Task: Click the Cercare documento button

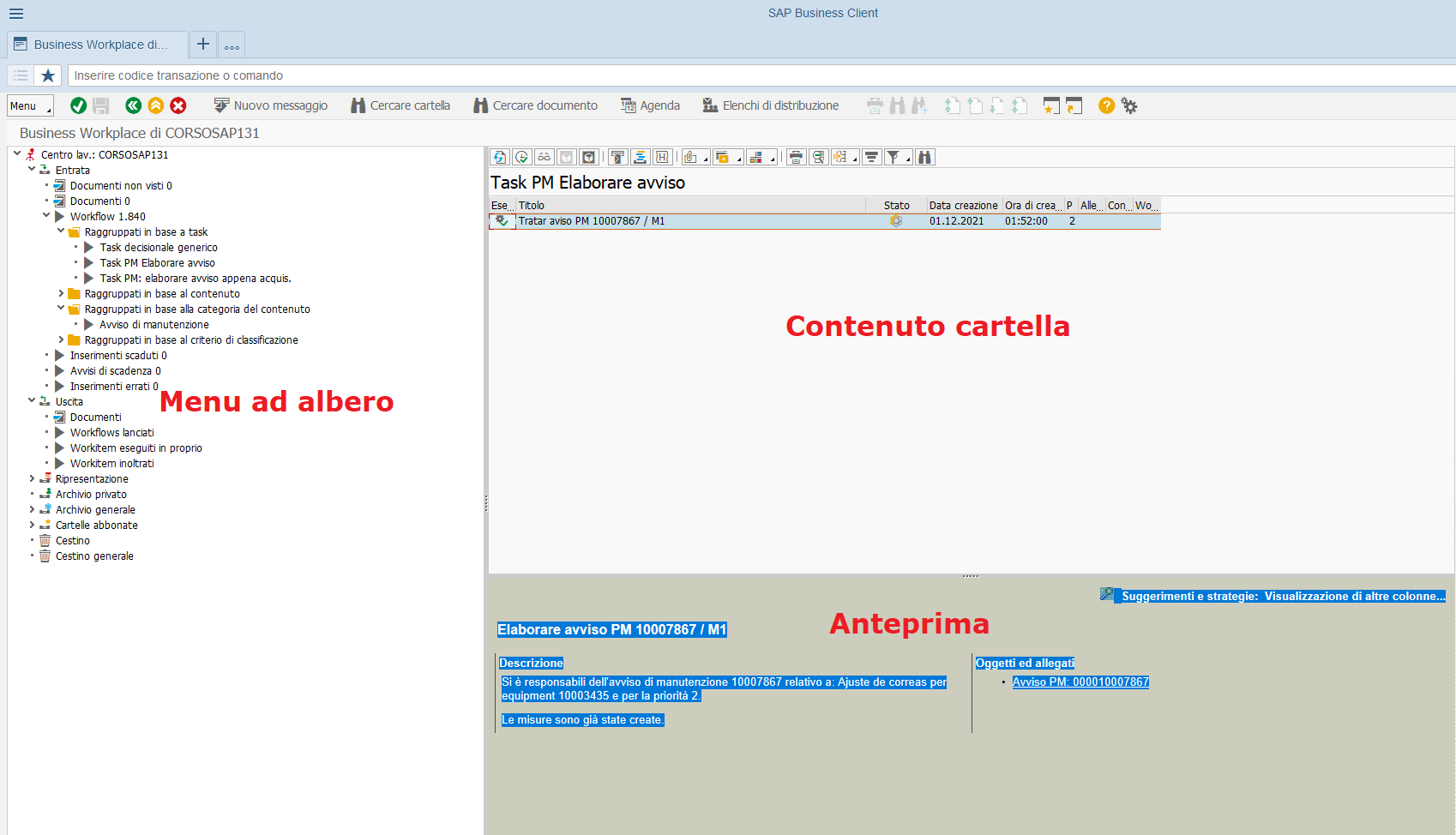Action: (536, 105)
